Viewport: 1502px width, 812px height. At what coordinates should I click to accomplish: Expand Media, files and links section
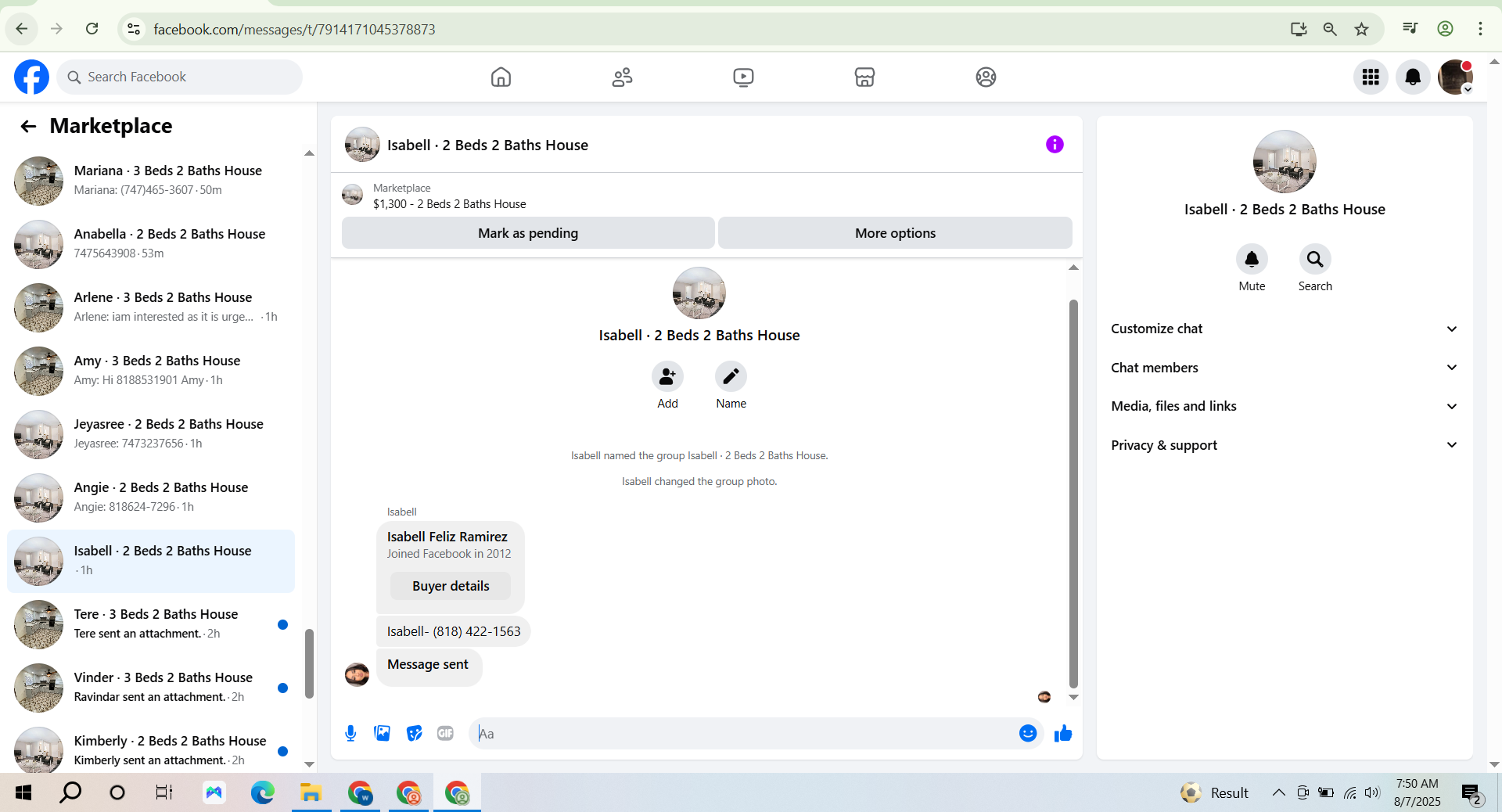click(x=1284, y=406)
